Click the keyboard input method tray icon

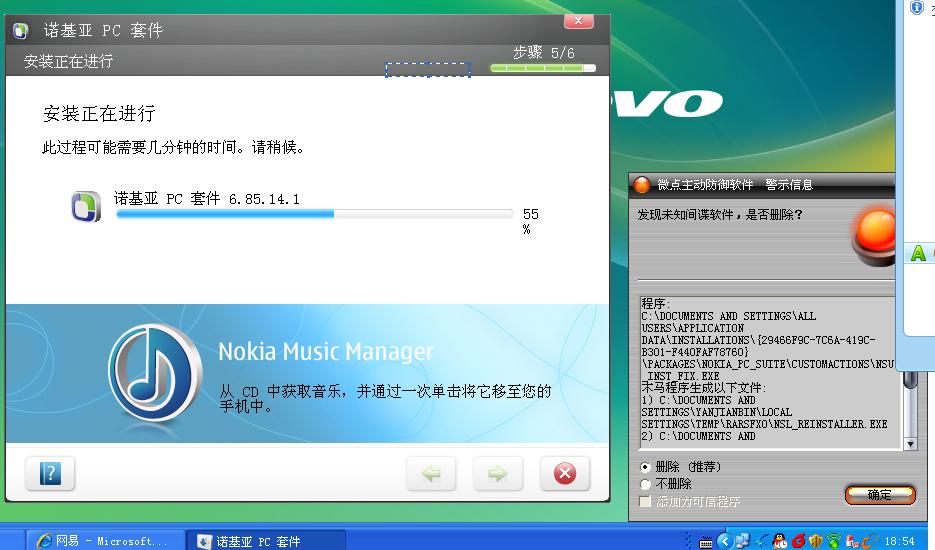707,541
